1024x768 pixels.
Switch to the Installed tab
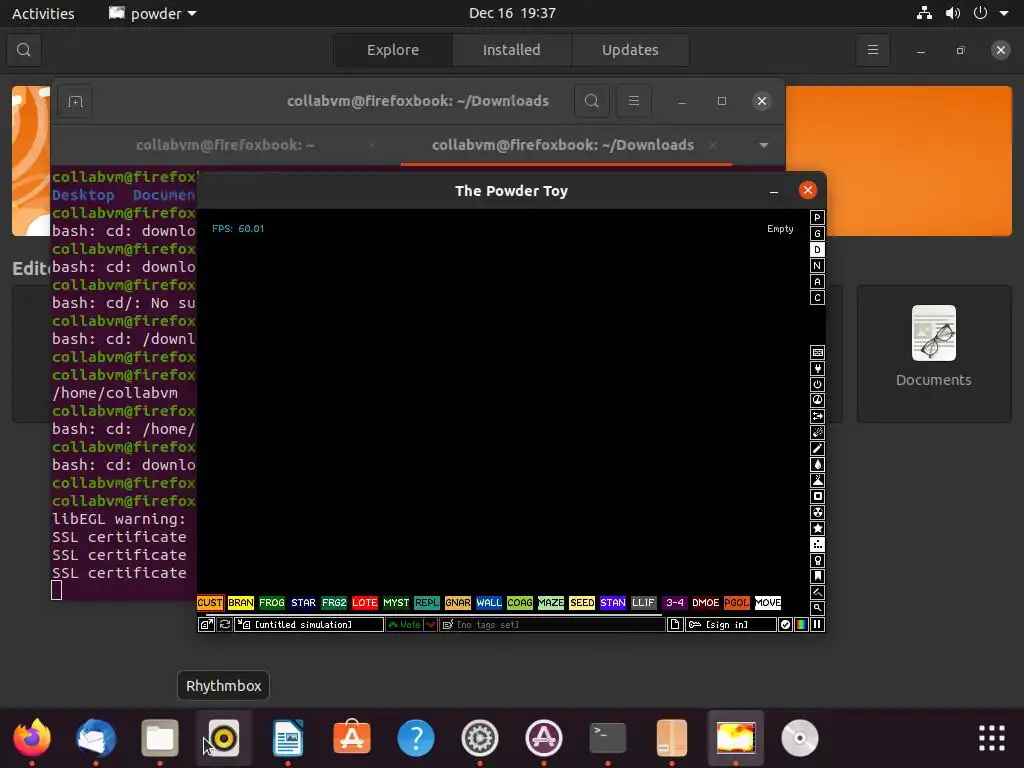[x=511, y=50]
